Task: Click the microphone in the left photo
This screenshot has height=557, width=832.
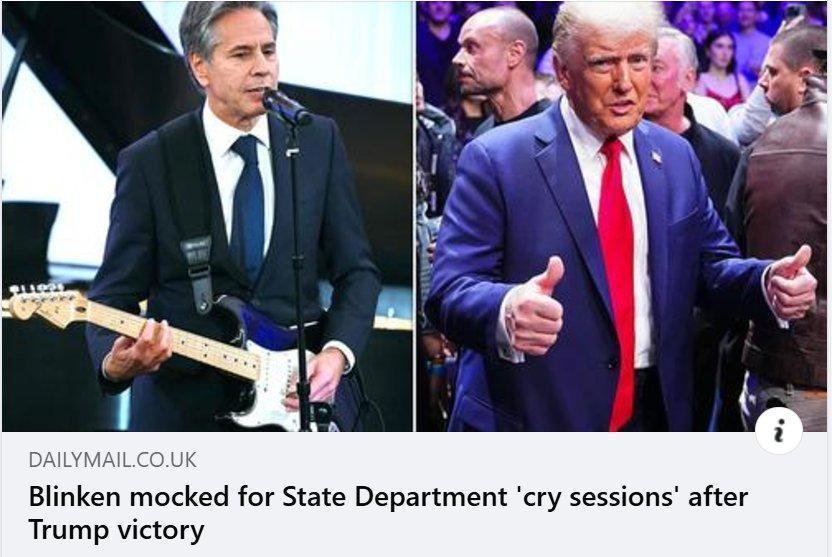Action: pyautogui.click(x=286, y=106)
